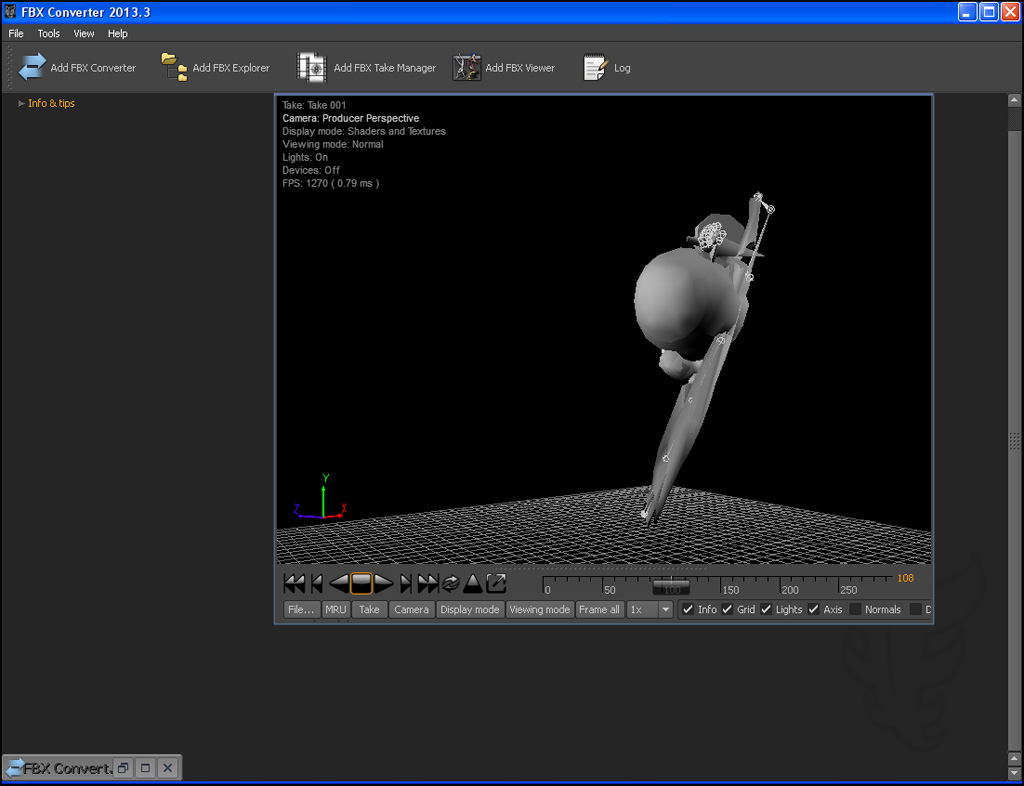The height and width of the screenshot is (786, 1024).
Task: Maximize the docked FBX Converter sub-window
Action: pos(146,768)
